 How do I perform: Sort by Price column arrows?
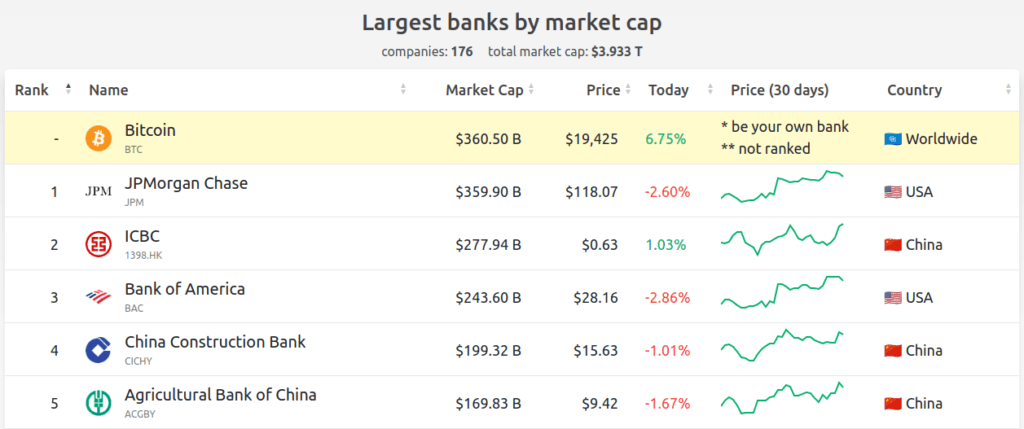click(x=628, y=90)
